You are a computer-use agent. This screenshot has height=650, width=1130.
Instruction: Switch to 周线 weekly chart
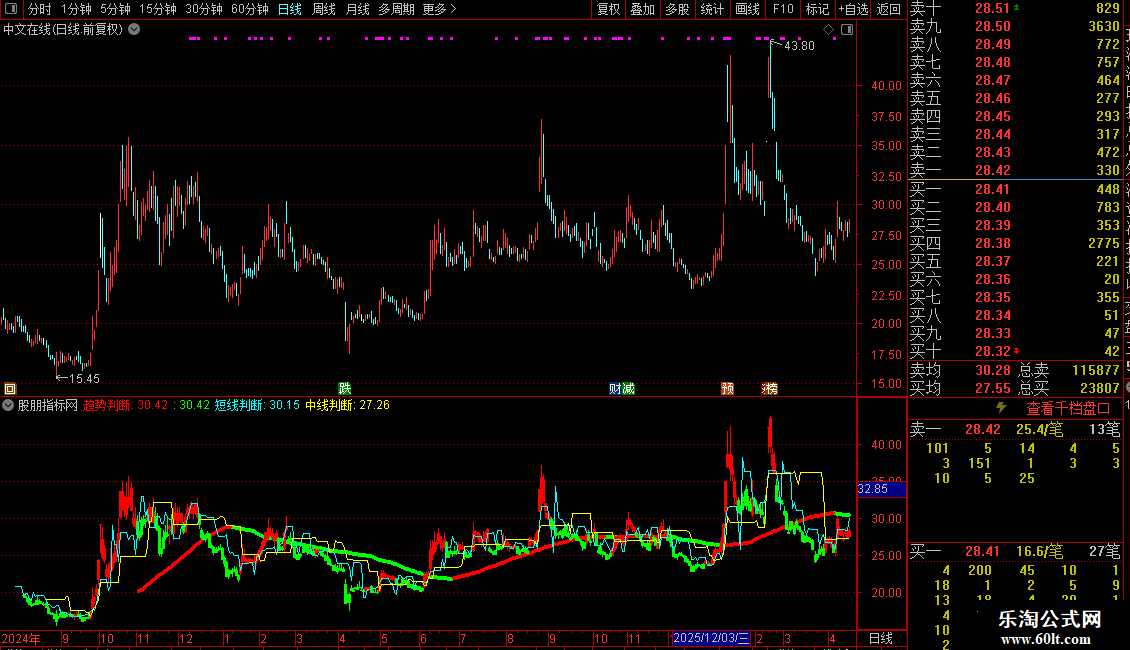click(324, 9)
